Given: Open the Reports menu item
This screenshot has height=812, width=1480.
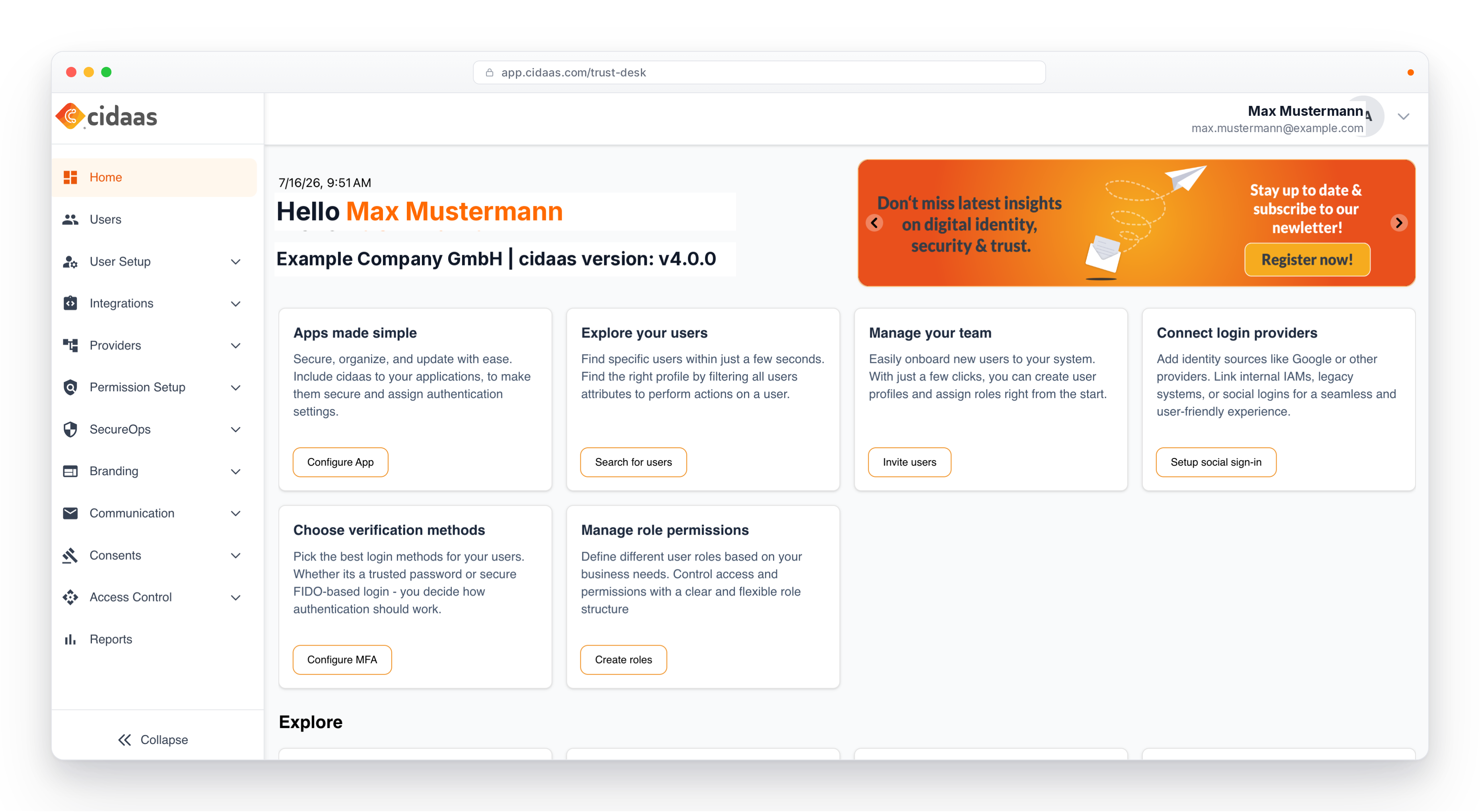Looking at the screenshot, I should [x=154, y=640].
